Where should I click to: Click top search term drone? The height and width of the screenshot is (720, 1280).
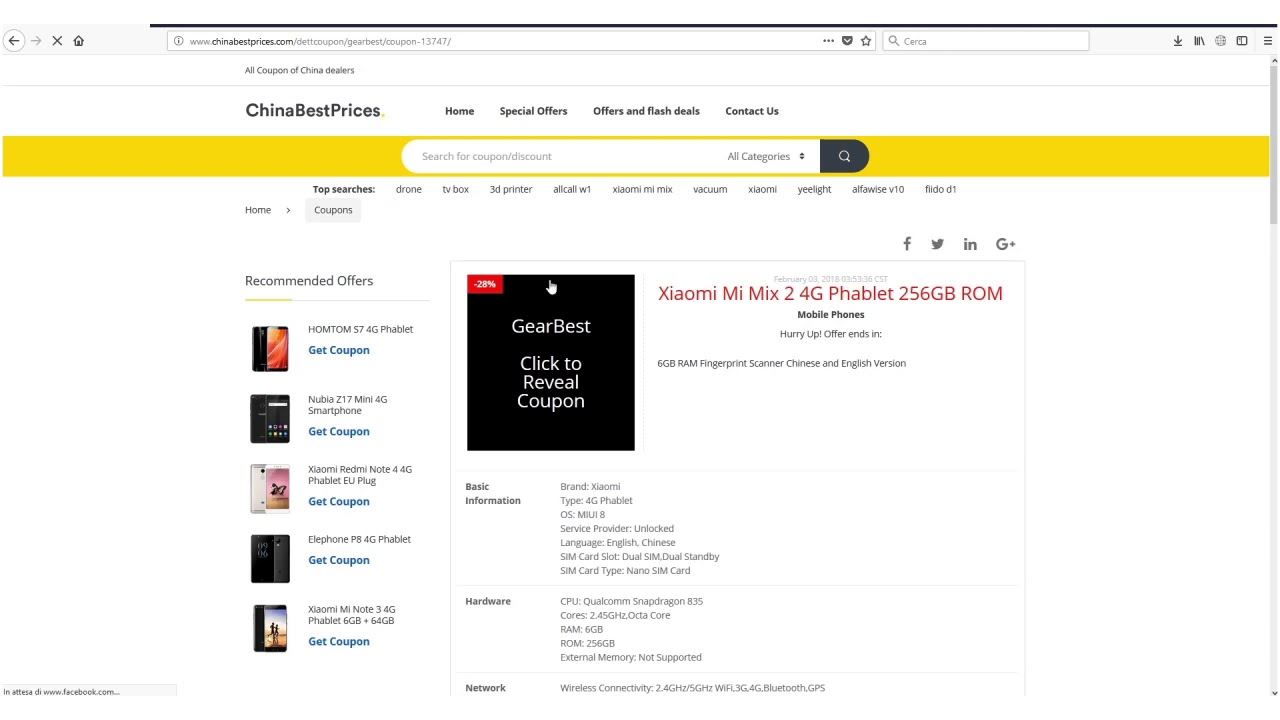pyautogui.click(x=408, y=189)
